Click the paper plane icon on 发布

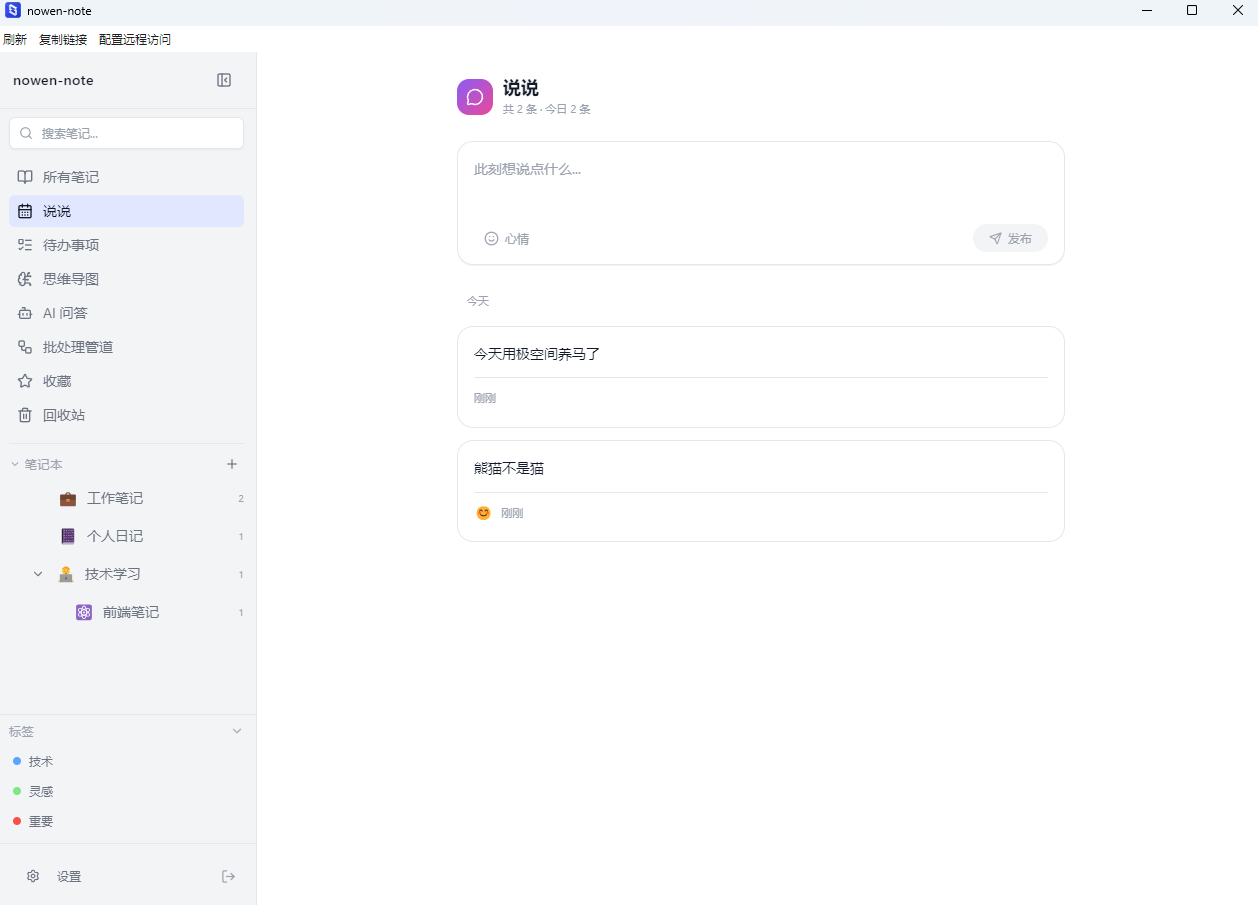995,239
